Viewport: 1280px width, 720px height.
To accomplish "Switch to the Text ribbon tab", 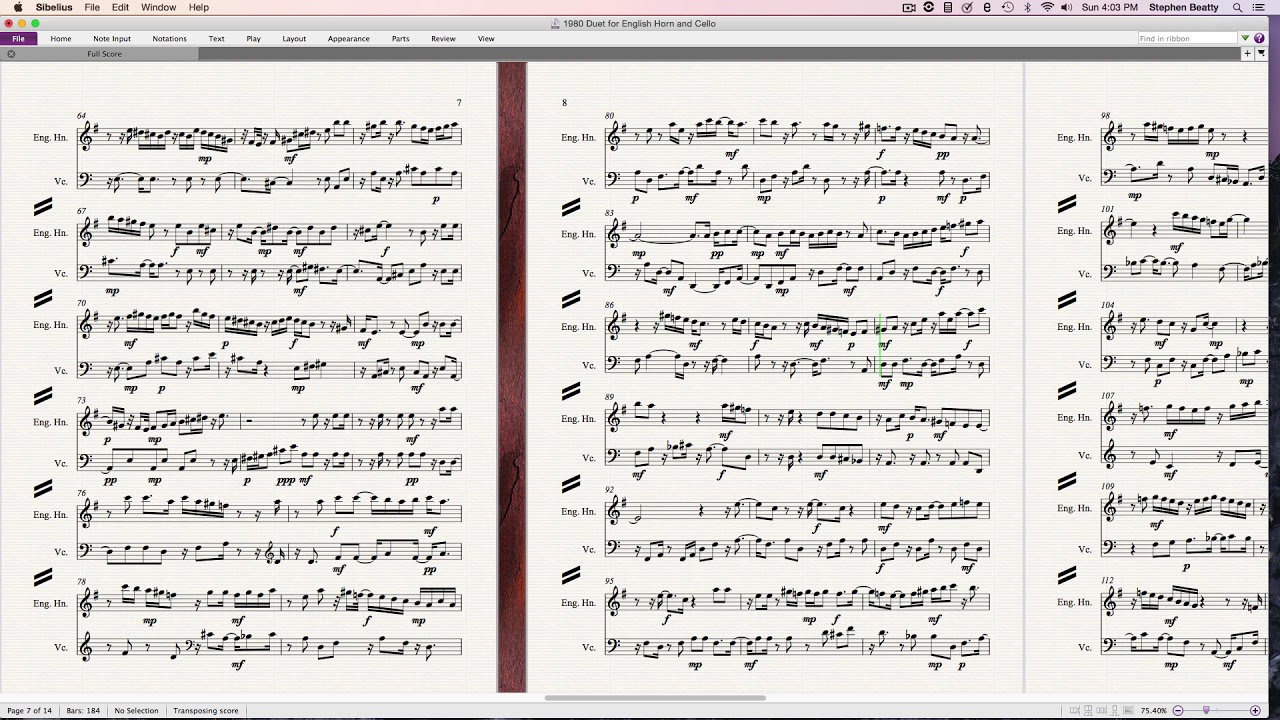I will [x=216, y=38].
